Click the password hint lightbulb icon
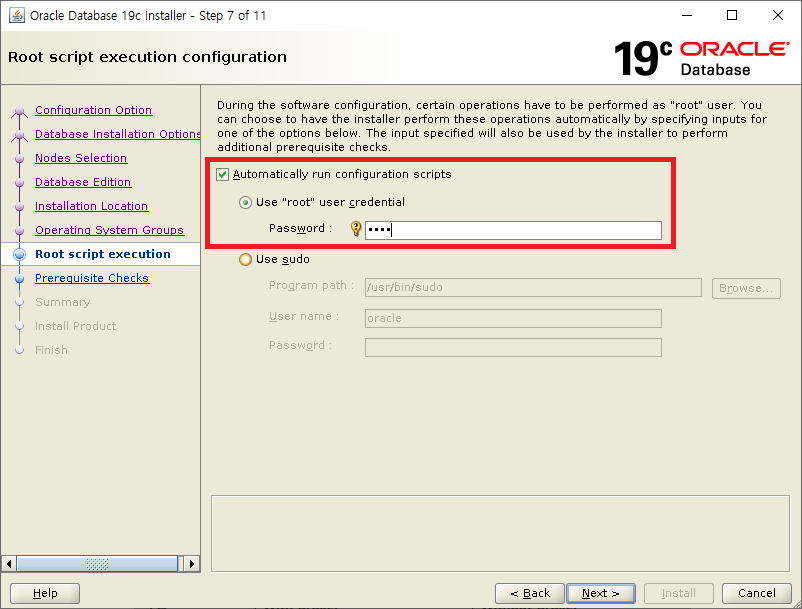Screen dimensions: 802x609 [x=356, y=229]
